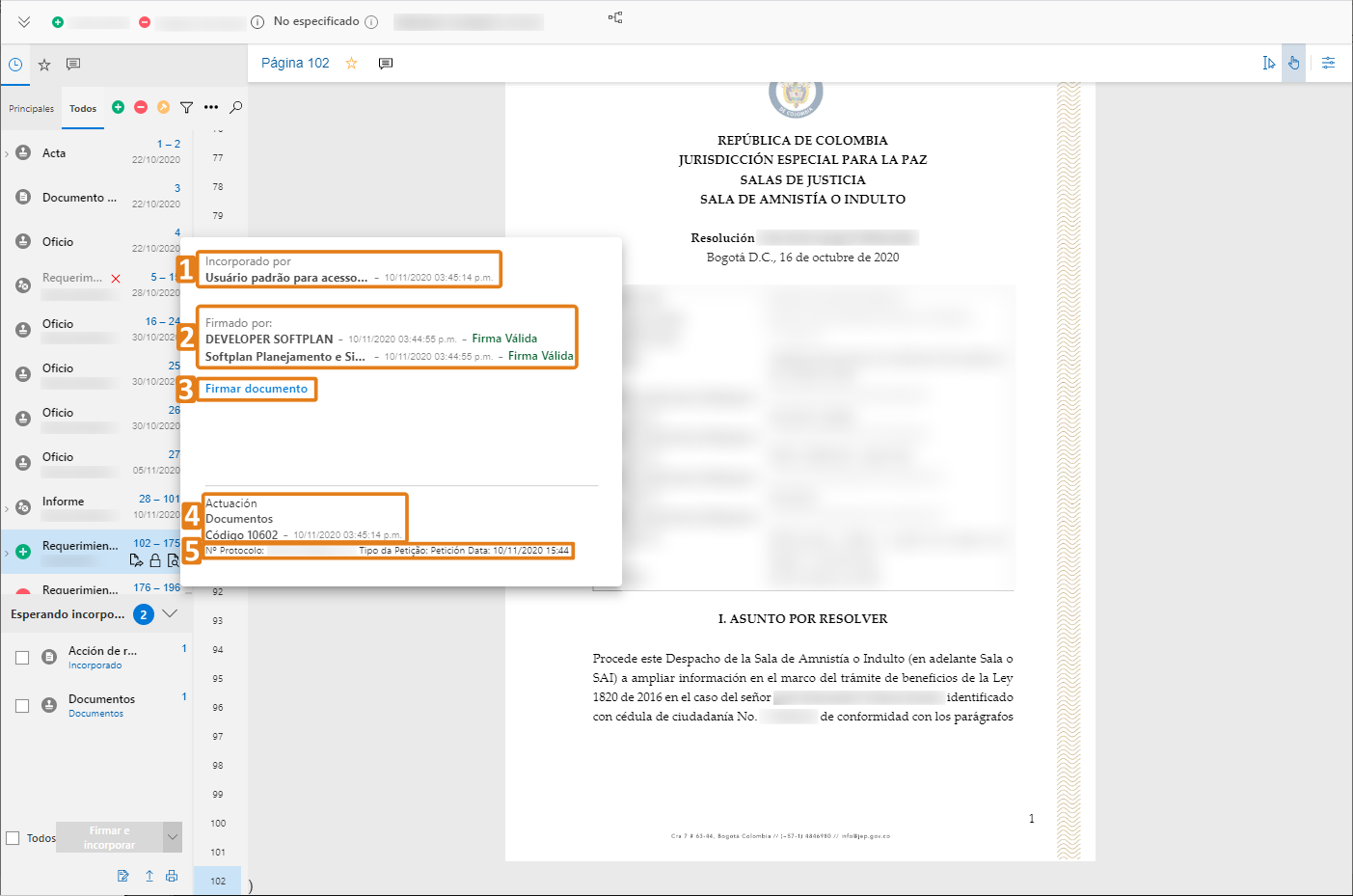
Task: Go to page 95 in the page strip
Action: pyautogui.click(x=218, y=678)
